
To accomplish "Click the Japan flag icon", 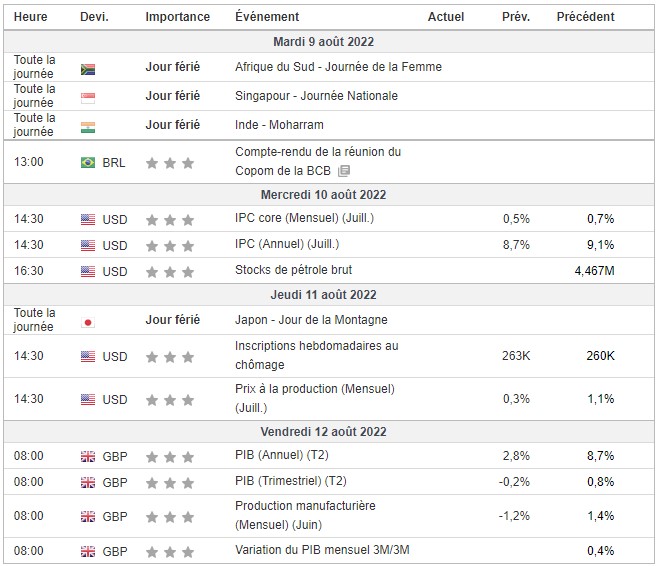I will (88, 322).
